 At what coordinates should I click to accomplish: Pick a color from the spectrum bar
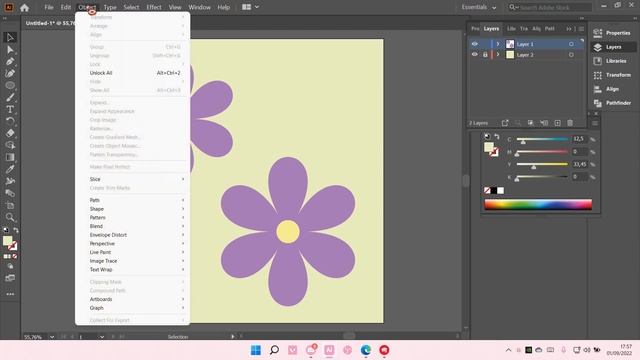click(x=538, y=204)
